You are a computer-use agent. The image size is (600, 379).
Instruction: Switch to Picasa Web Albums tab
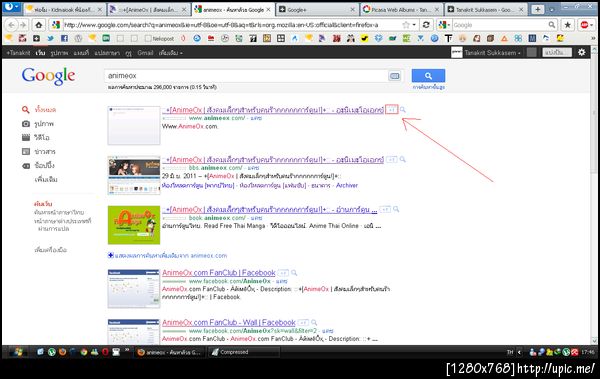[401, 10]
